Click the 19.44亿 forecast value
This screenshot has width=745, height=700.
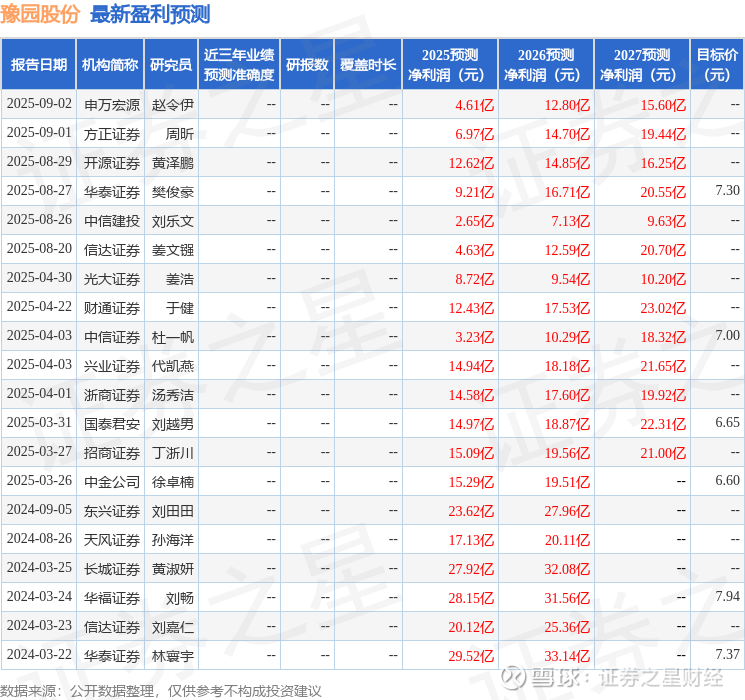[x=663, y=134]
